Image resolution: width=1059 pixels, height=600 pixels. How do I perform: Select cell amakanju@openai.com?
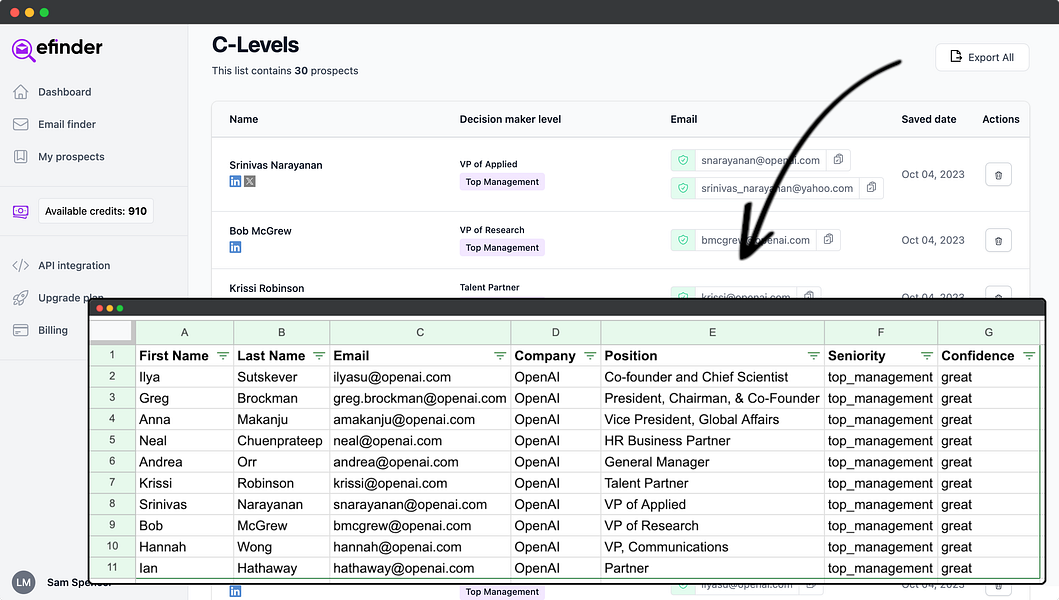pos(420,420)
